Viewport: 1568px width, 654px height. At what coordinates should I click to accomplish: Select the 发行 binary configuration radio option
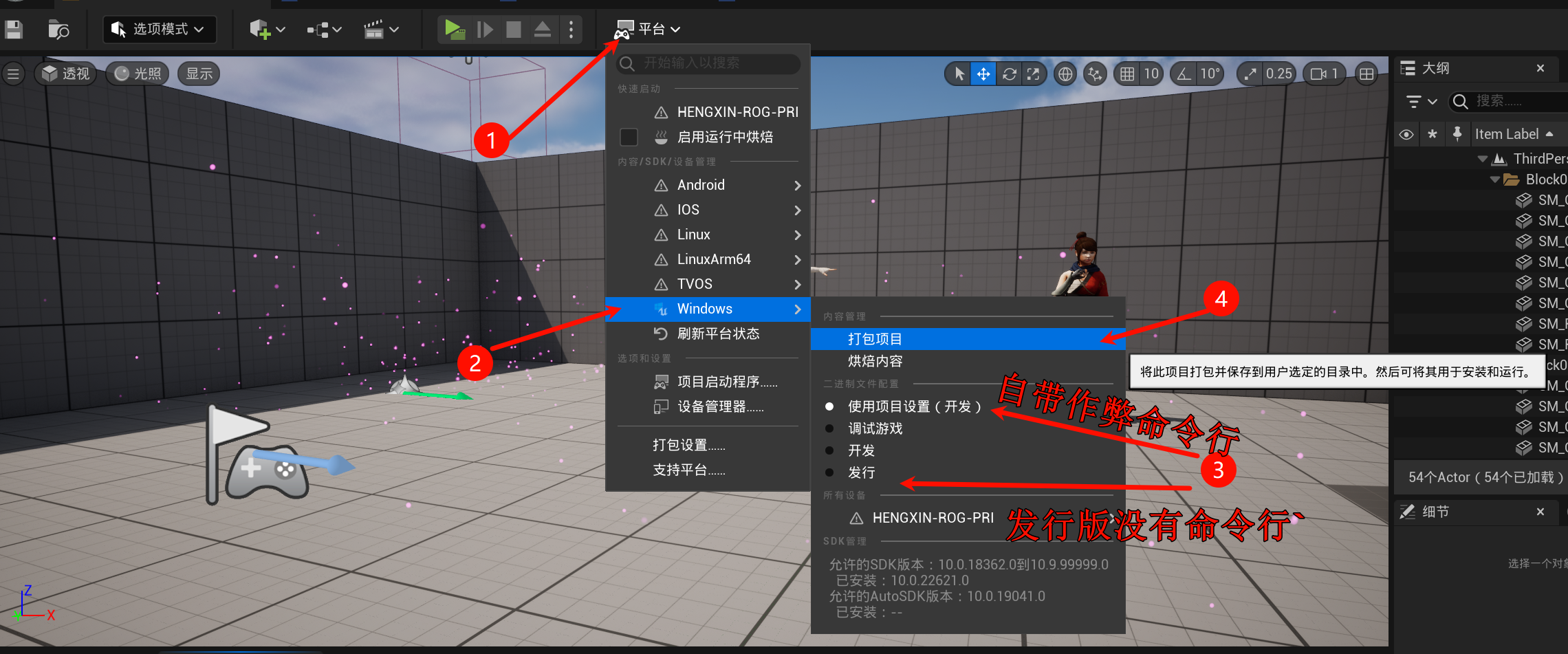[829, 472]
